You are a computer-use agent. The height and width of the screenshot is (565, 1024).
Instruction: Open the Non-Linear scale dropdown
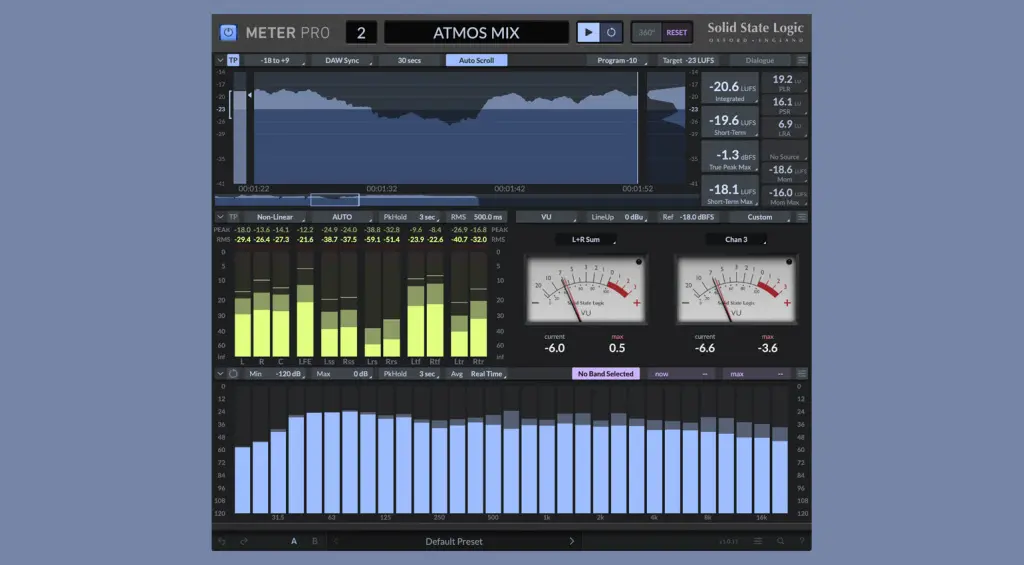(x=275, y=217)
